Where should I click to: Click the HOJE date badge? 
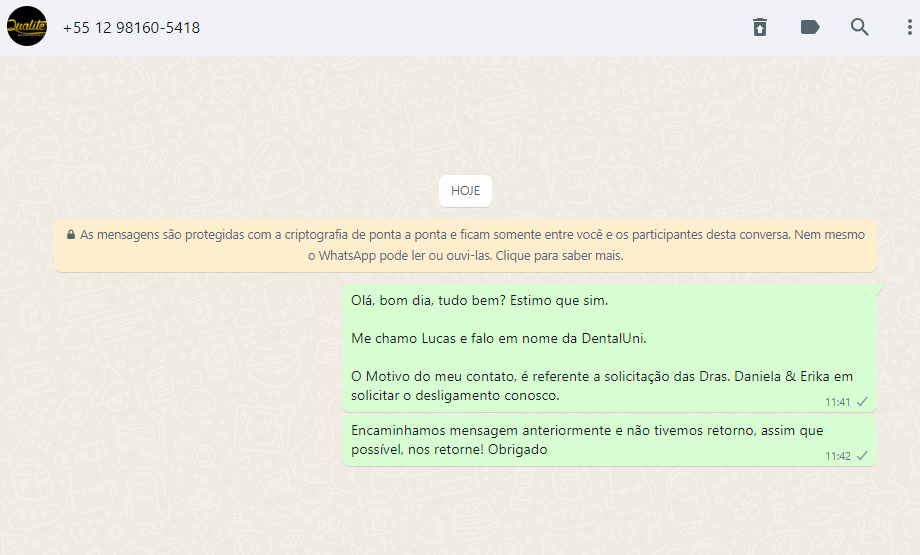point(465,191)
